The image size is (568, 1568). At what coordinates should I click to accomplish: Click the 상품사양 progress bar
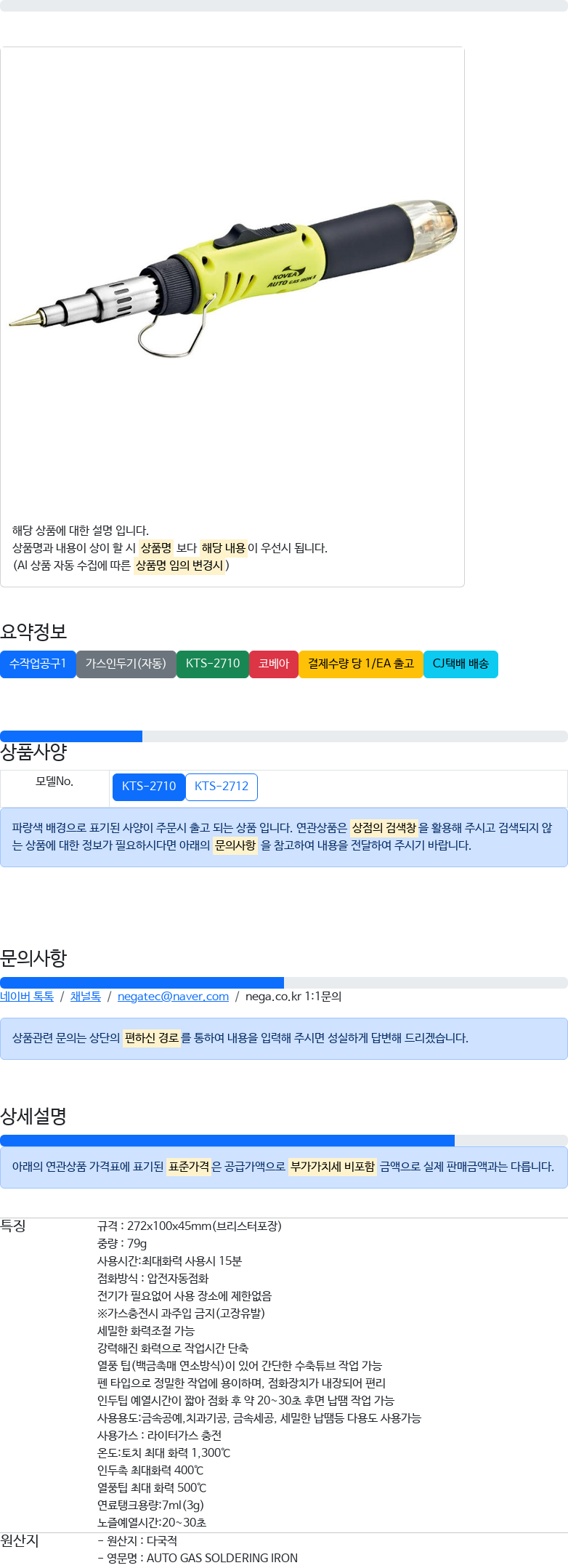(x=284, y=736)
